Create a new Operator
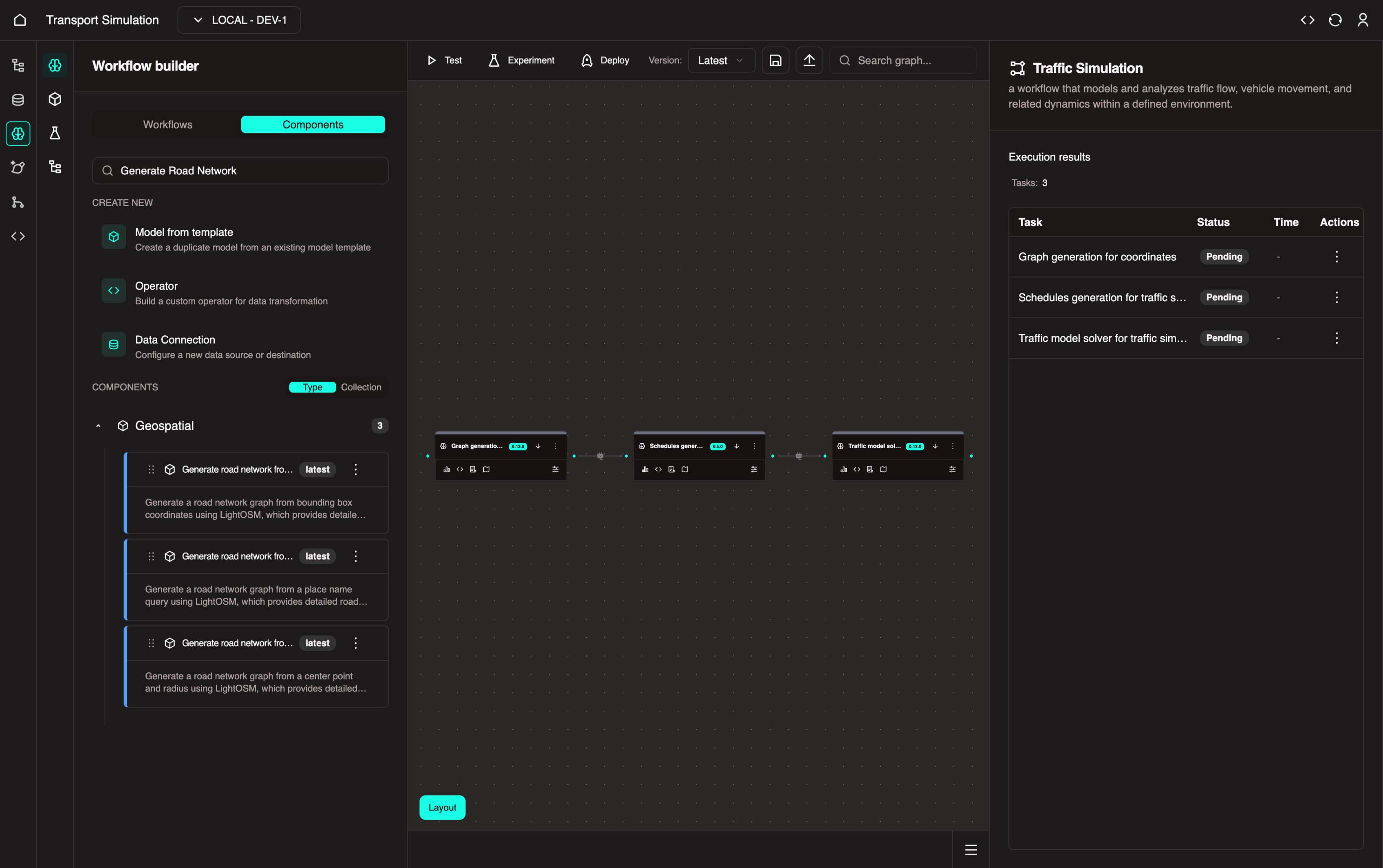Image resolution: width=1383 pixels, height=868 pixels. 240,293
